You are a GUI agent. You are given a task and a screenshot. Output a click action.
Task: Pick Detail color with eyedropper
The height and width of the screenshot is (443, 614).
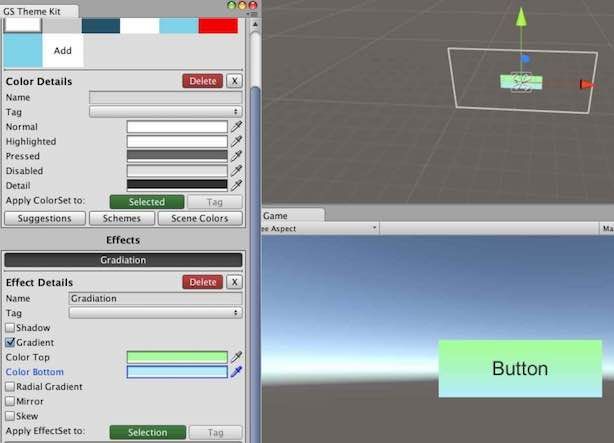[237, 185]
